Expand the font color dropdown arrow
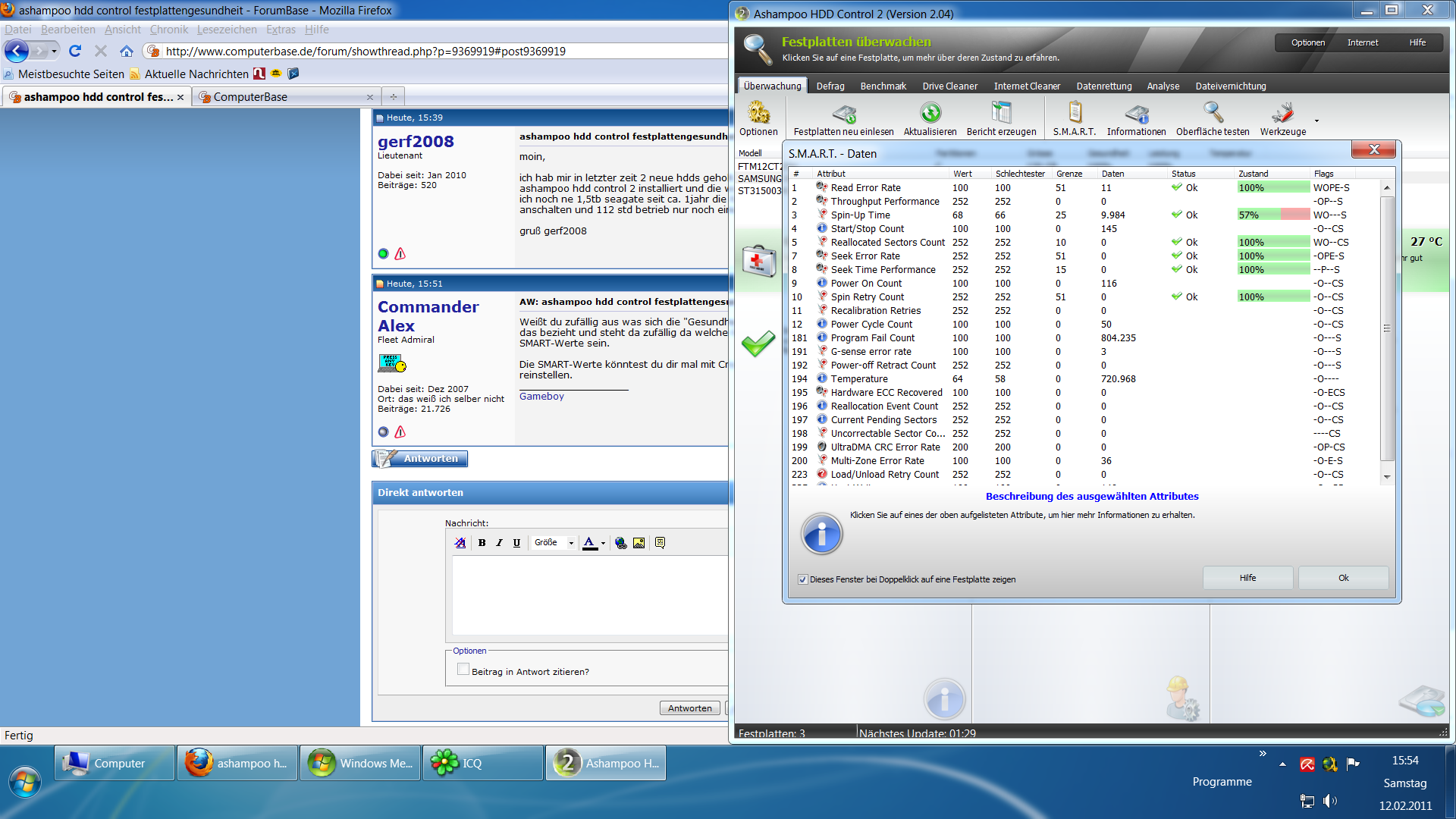The width and height of the screenshot is (1456, 819). [603, 543]
